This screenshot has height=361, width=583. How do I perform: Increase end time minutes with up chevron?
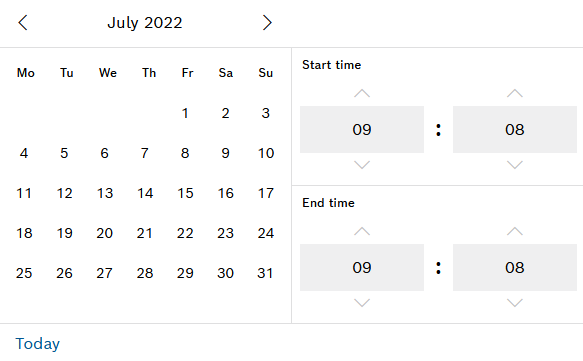click(x=515, y=231)
